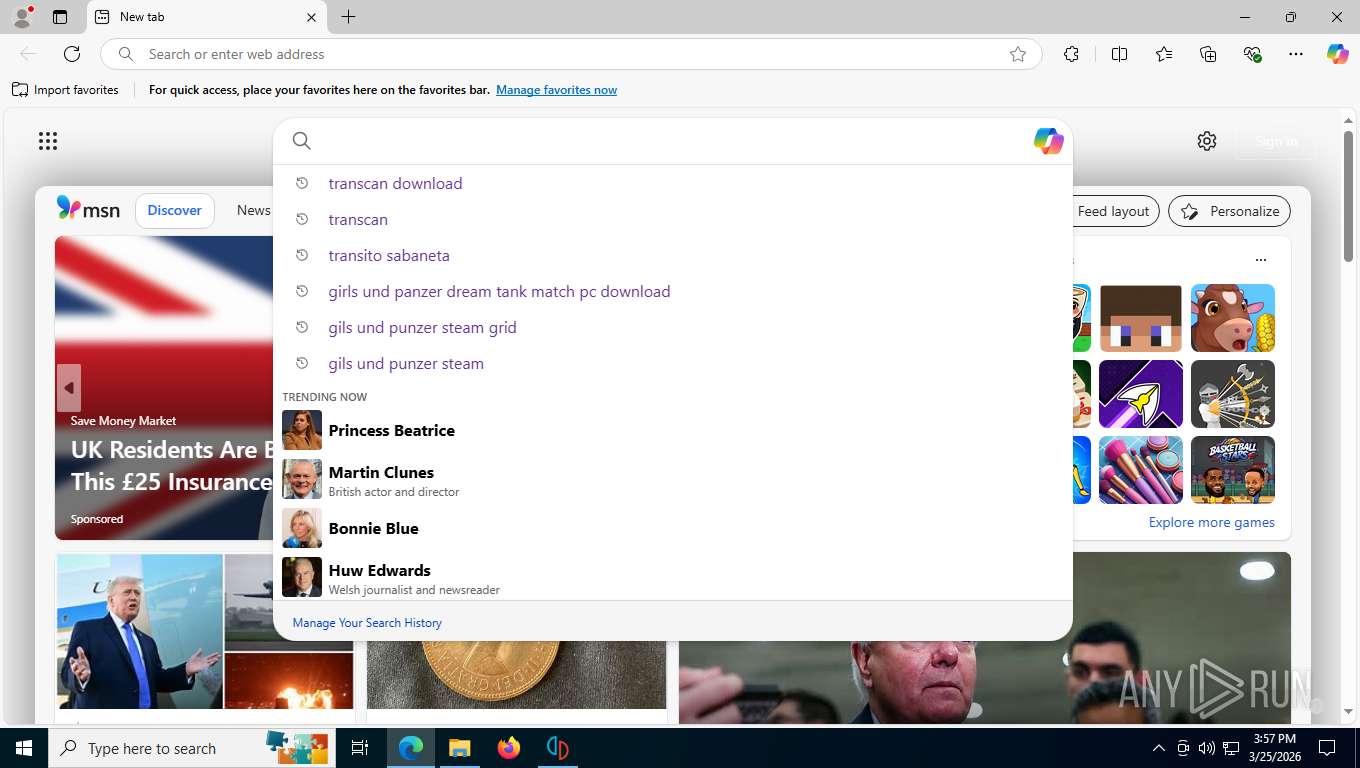1360x768 pixels.
Task: Click the Copilot icon in search box
Action: (1048, 141)
